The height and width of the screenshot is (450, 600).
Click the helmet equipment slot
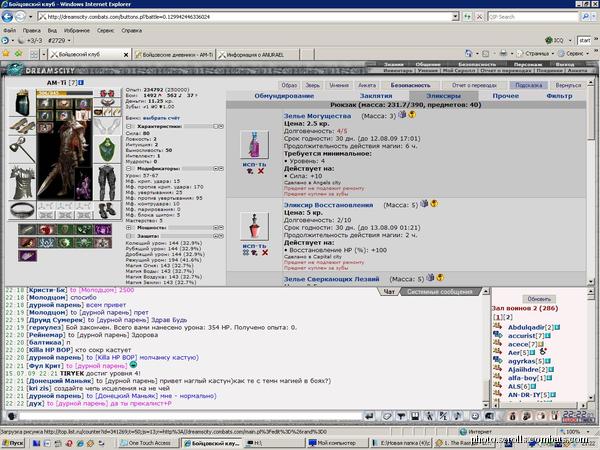point(22,102)
